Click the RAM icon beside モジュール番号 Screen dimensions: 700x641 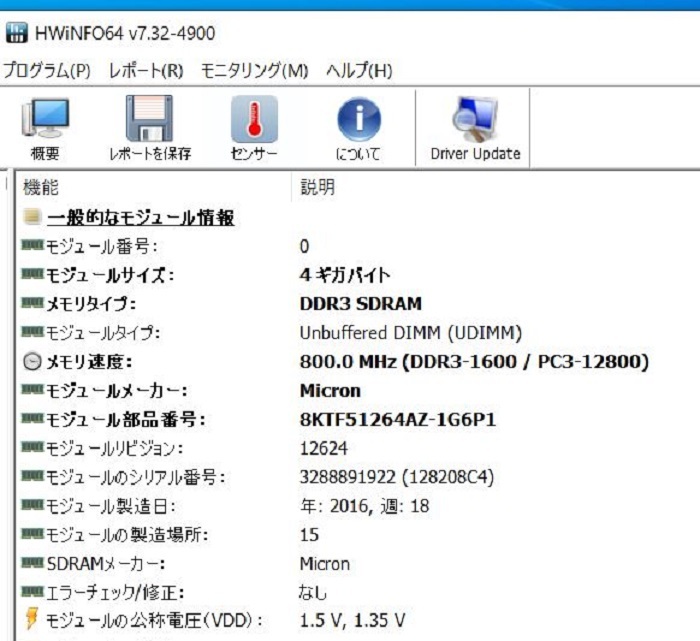click(x=33, y=245)
